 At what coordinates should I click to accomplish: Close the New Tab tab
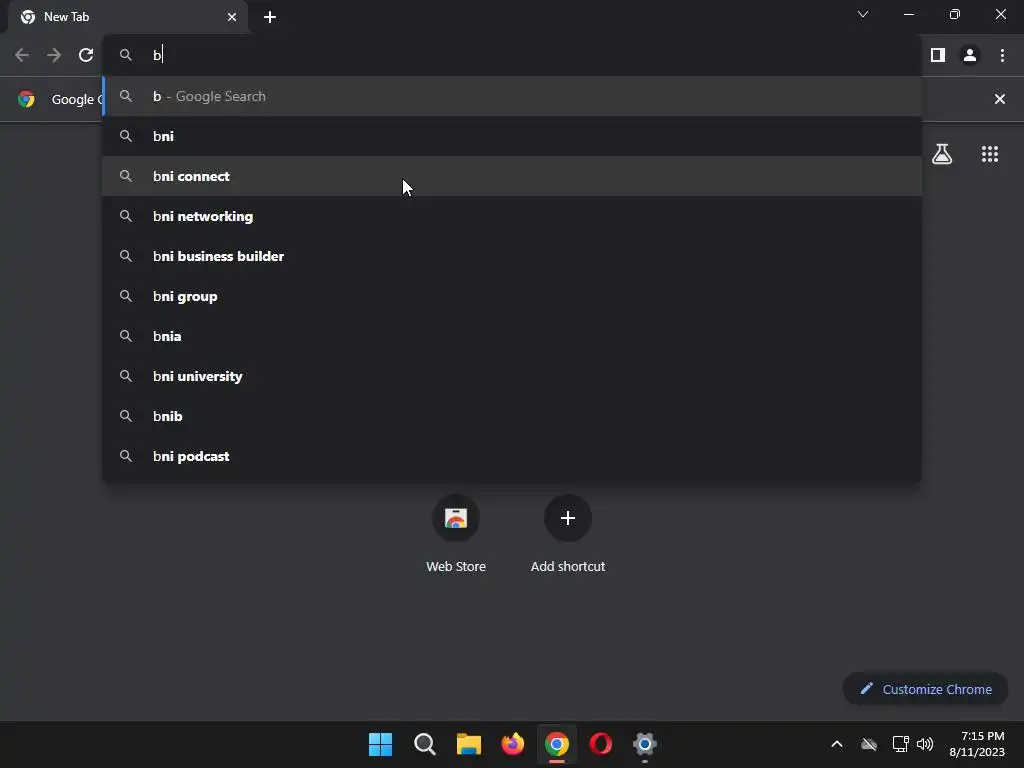232,17
